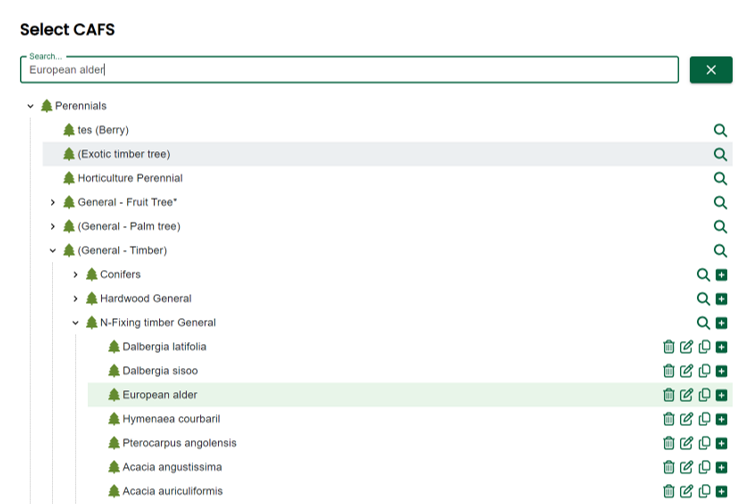Open magnifier for tes (Berry)
The image size is (754, 504).
[720, 130]
